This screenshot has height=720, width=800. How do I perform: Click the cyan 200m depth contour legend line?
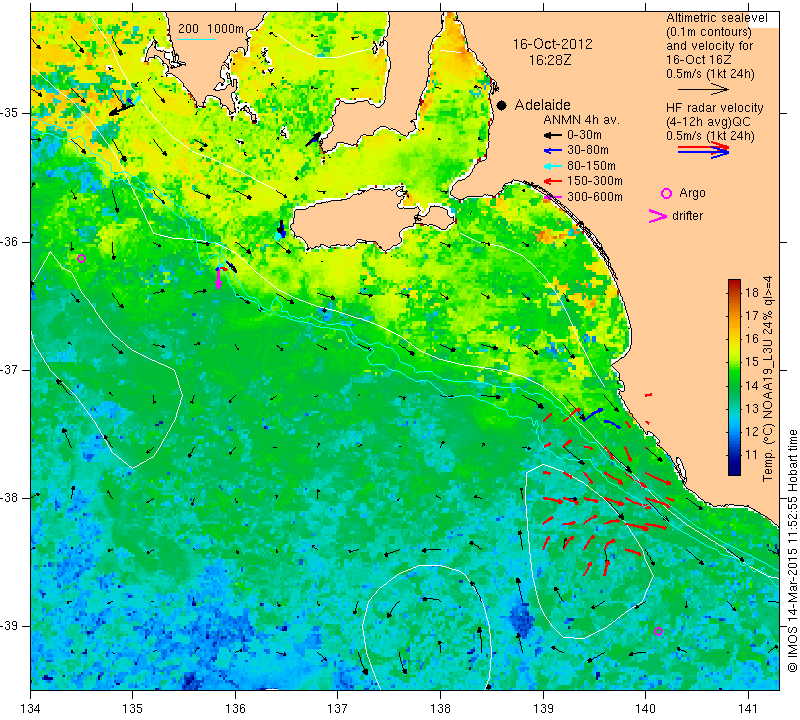197,40
